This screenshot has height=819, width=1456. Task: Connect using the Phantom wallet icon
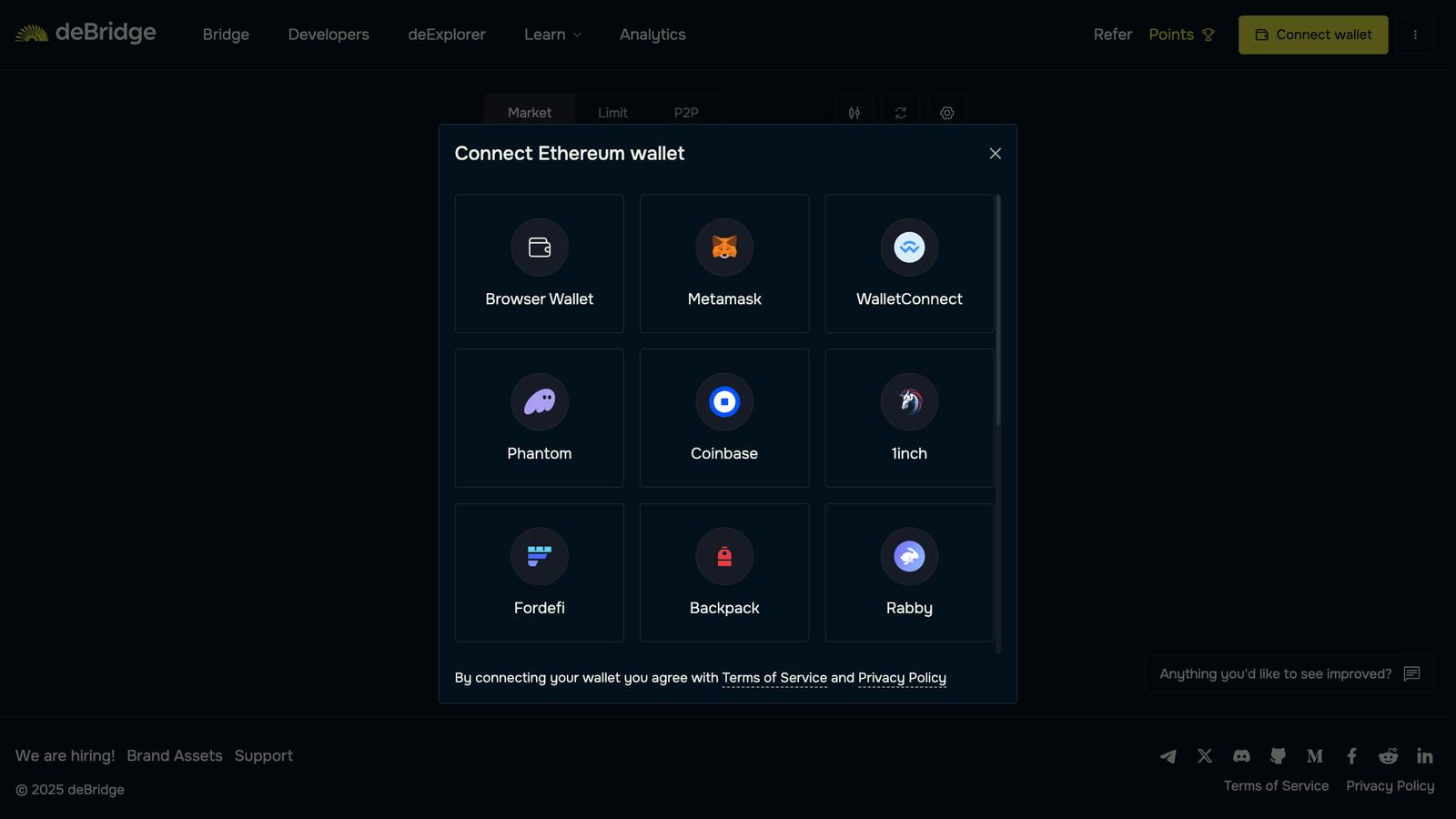(539, 401)
